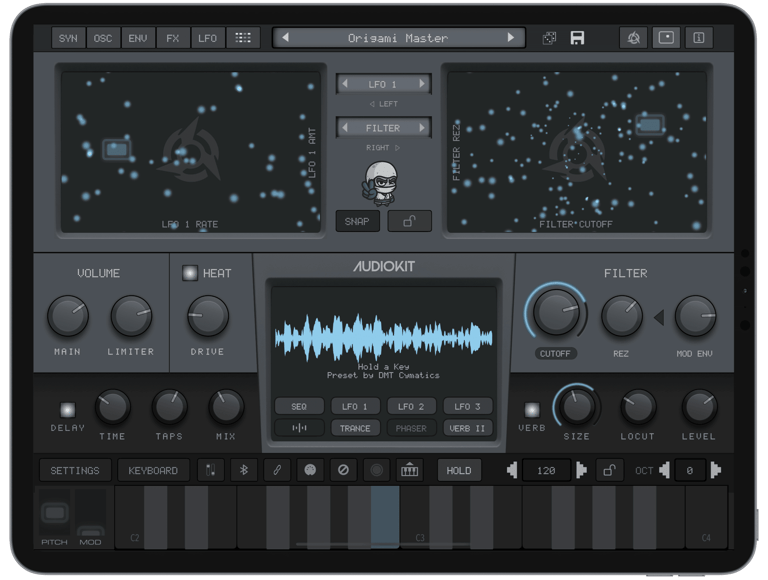Click the delay MIX knob

pos(226,407)
